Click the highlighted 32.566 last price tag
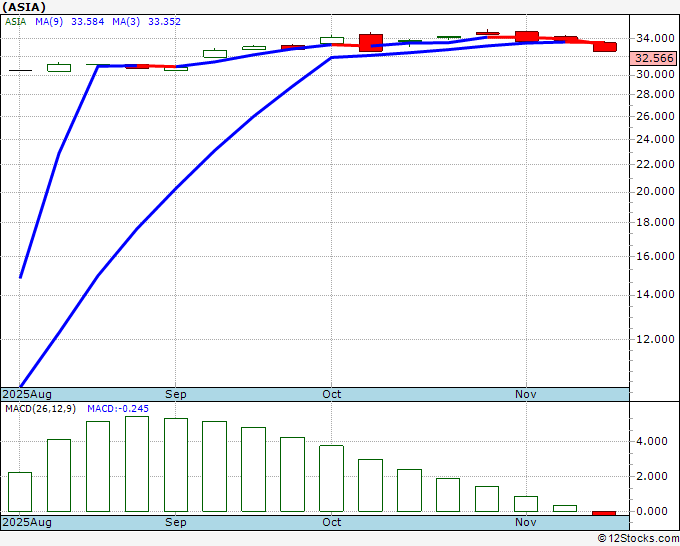This screenshot has width=680, height=546. (x=654, y=58)
